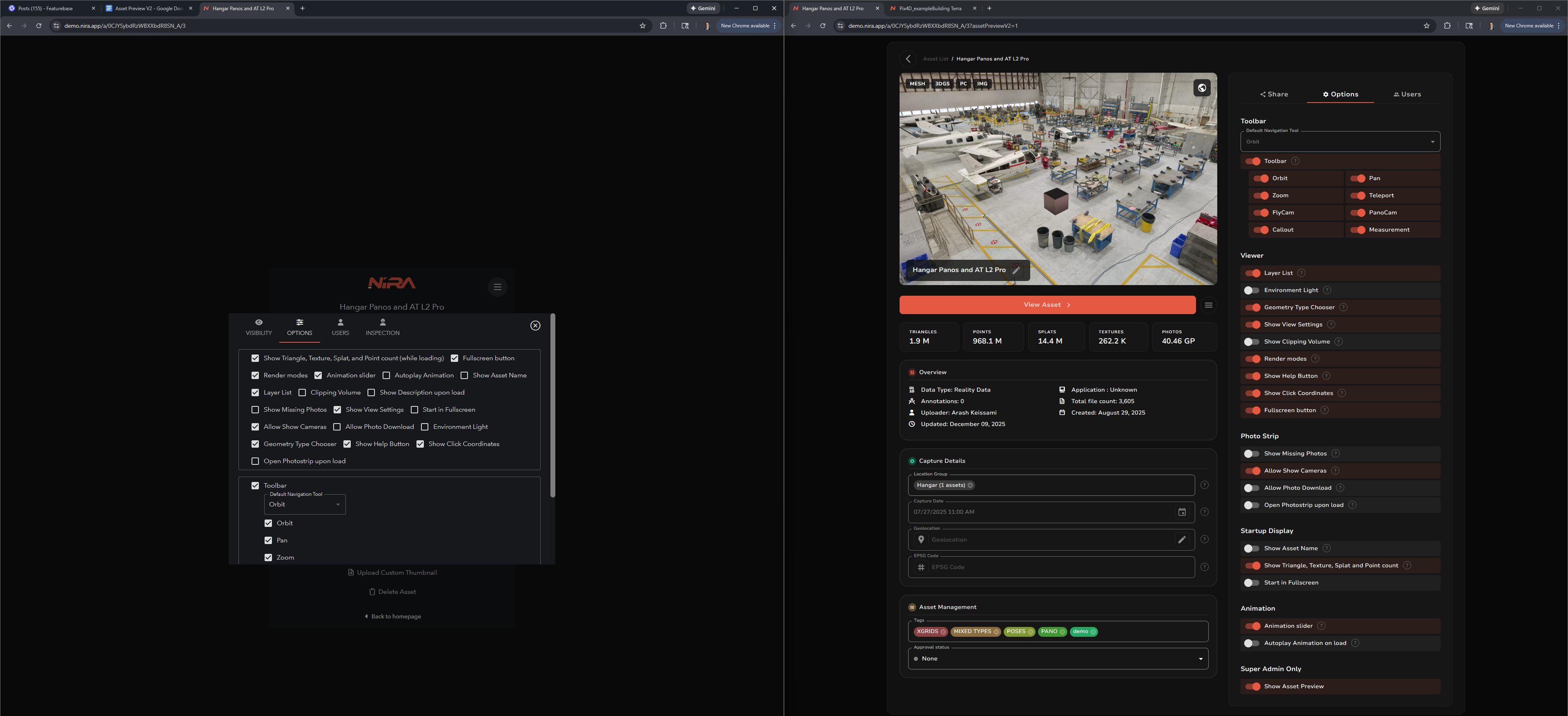Switch to Users tab in right panel
This screenshot has height=716, width=1568.
point(1407,94)
